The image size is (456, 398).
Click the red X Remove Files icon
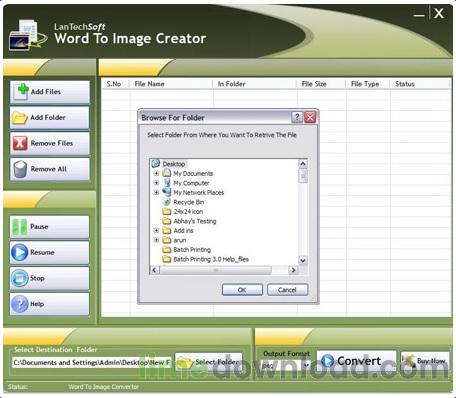click(20, 143)
